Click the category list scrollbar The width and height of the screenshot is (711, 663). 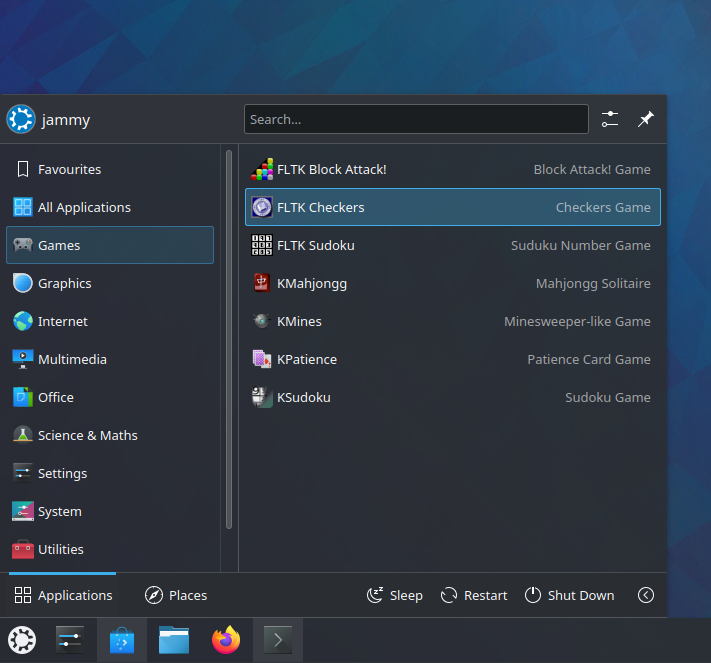229,339
